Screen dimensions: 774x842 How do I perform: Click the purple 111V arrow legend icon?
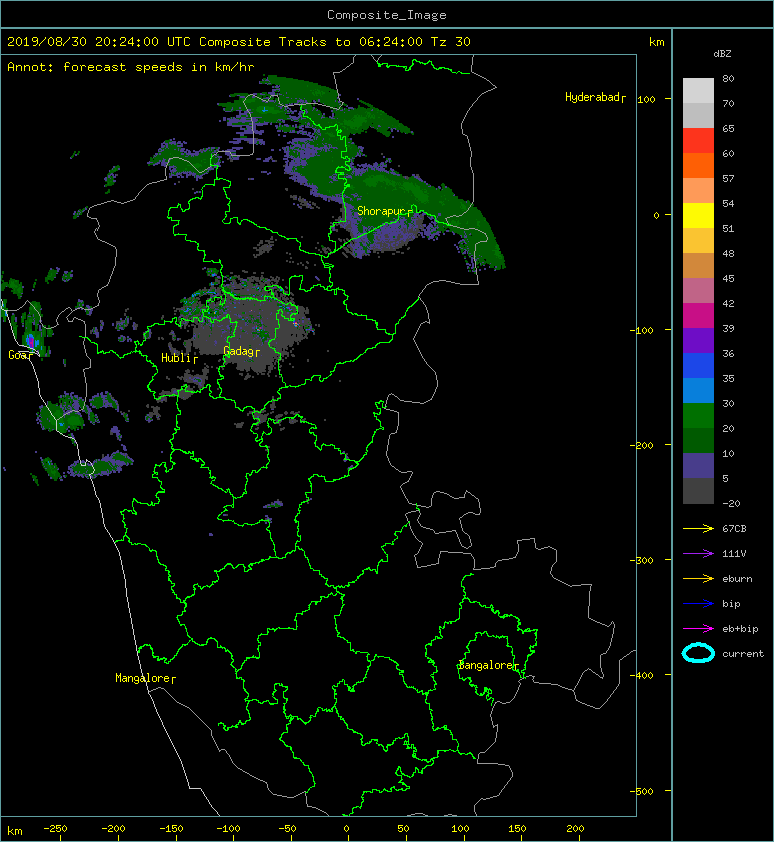(698, 554)
